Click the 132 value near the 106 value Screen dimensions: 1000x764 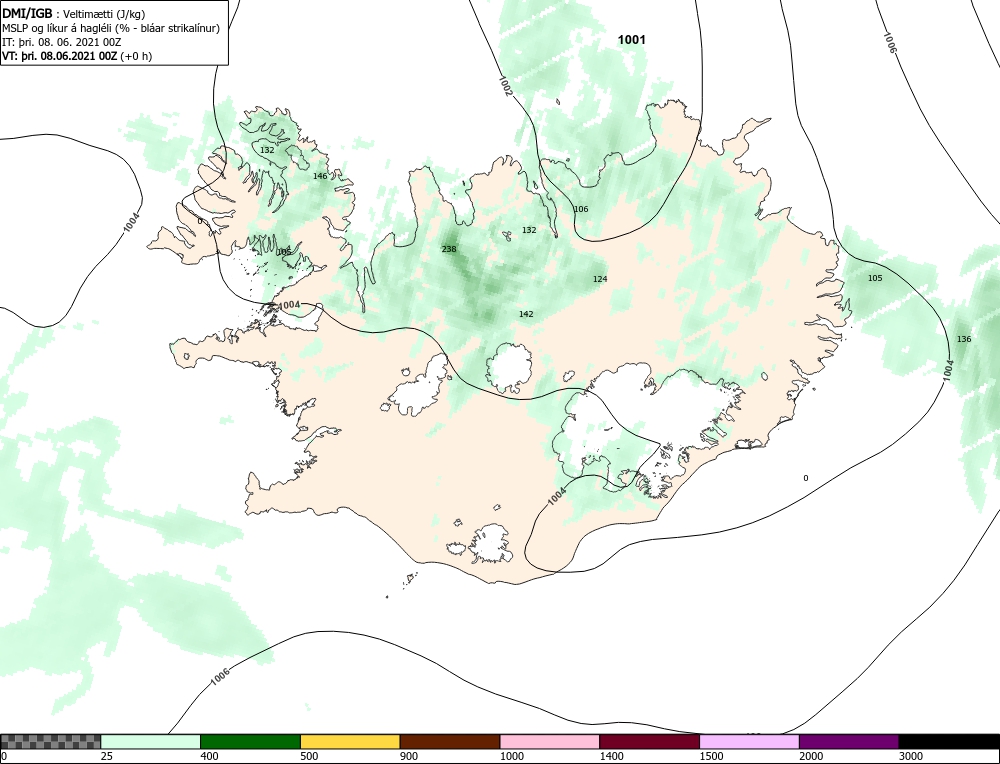pos(529,230)
